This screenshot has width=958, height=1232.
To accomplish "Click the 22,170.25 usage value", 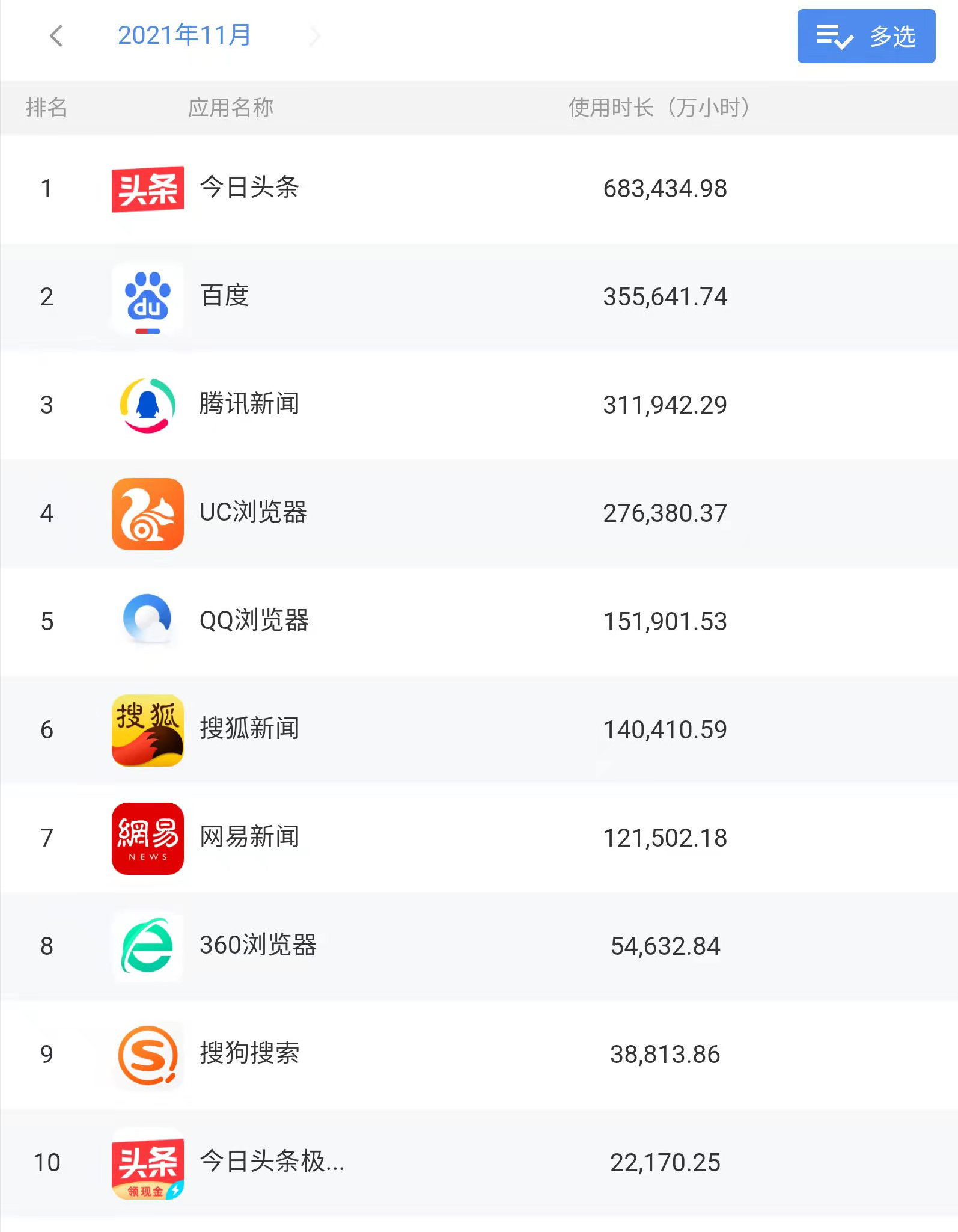I will [665, 1163].
